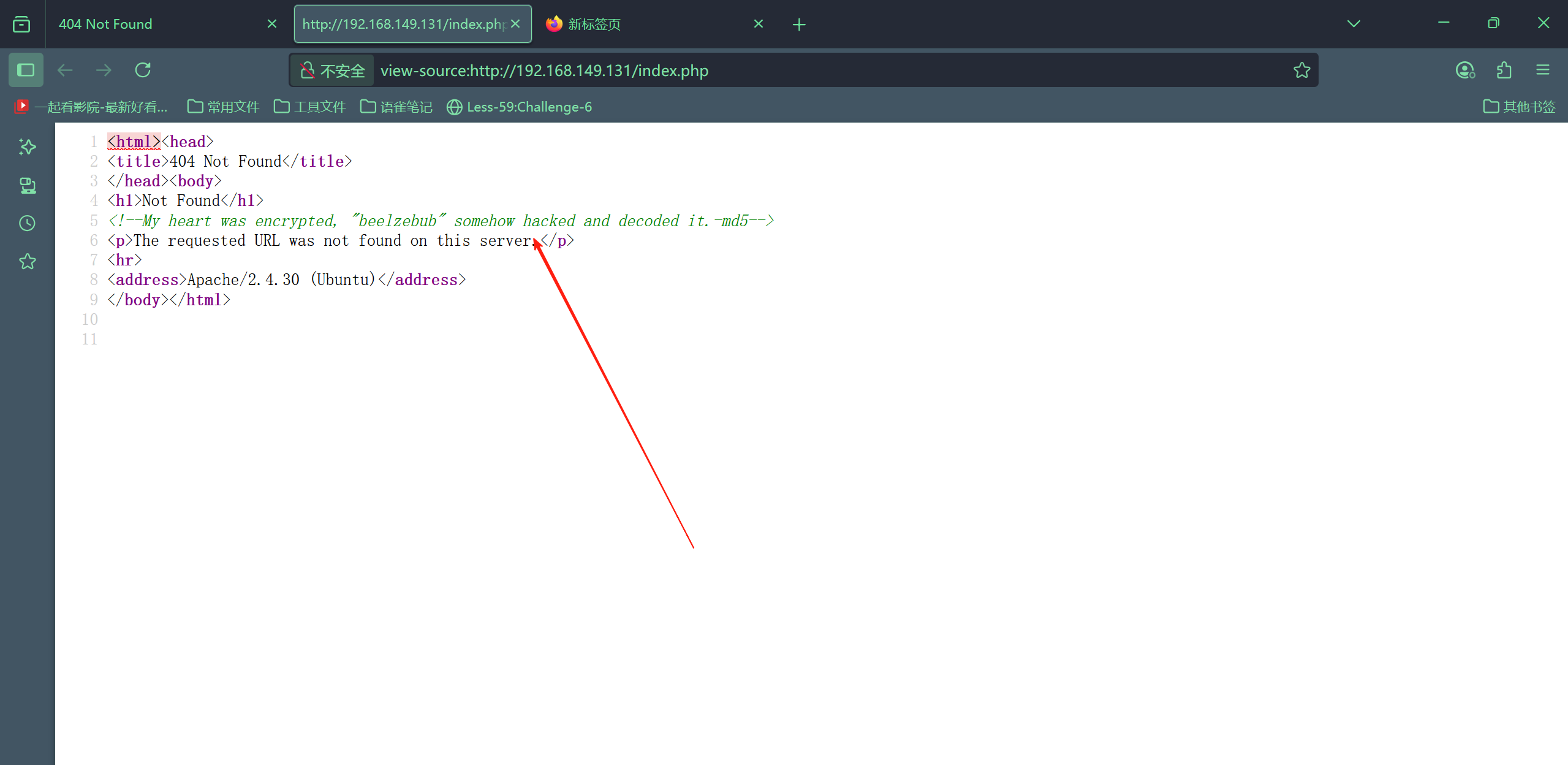This screenshot has width=1568, height=765.
Task: Click the 'The requested URL was not found' line
Action: (x=341, y=240)
